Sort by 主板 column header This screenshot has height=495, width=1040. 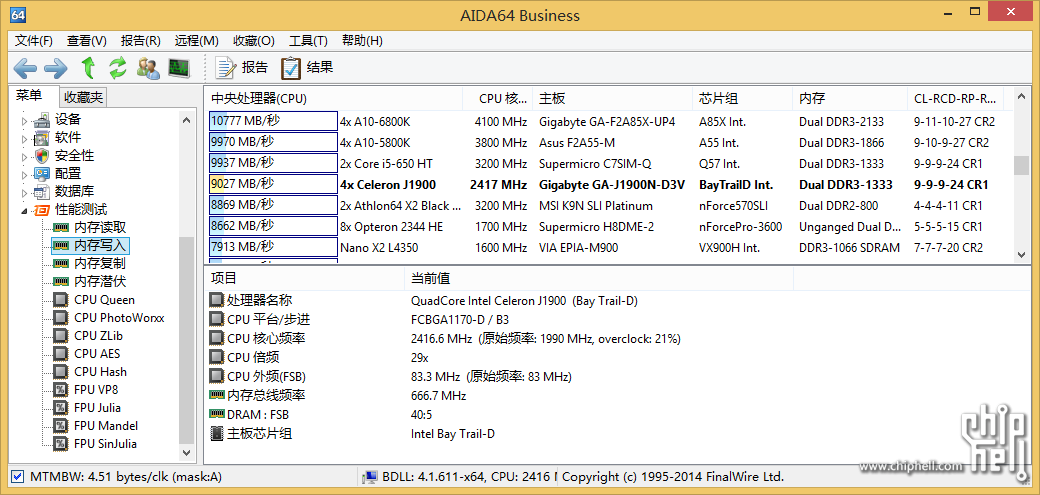(612, 99)
